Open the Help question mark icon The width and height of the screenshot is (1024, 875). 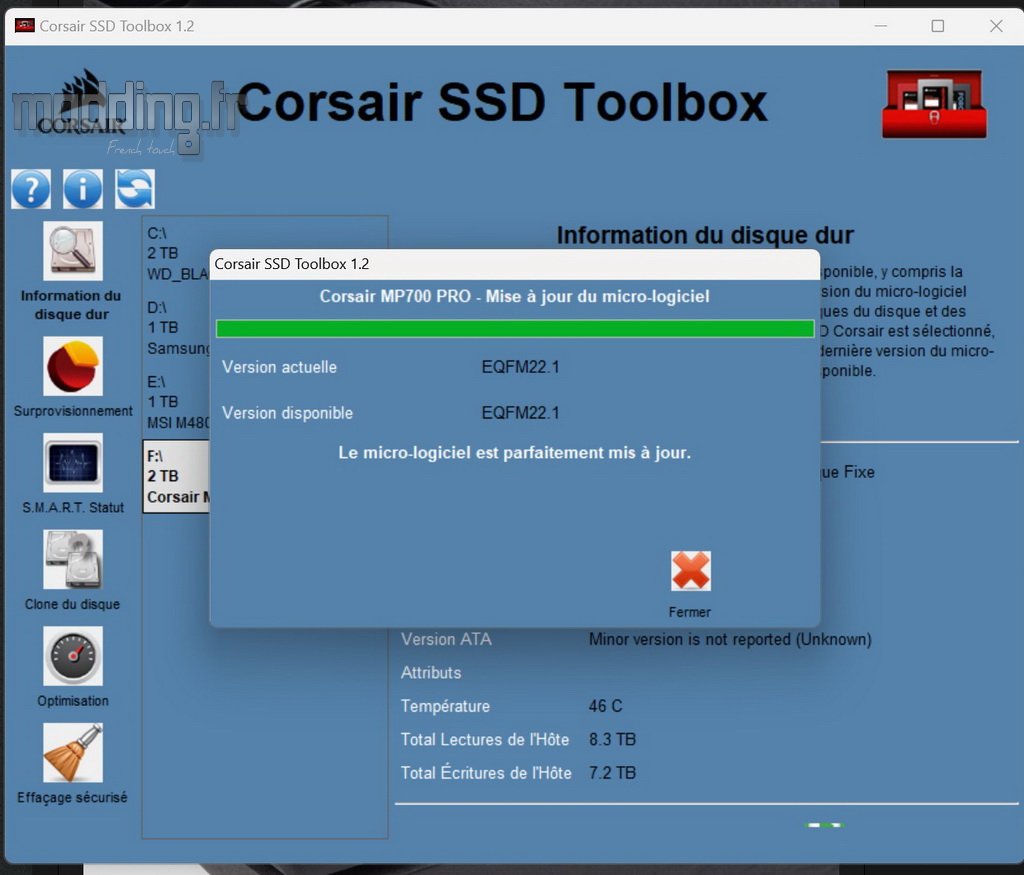coord(31,189)
